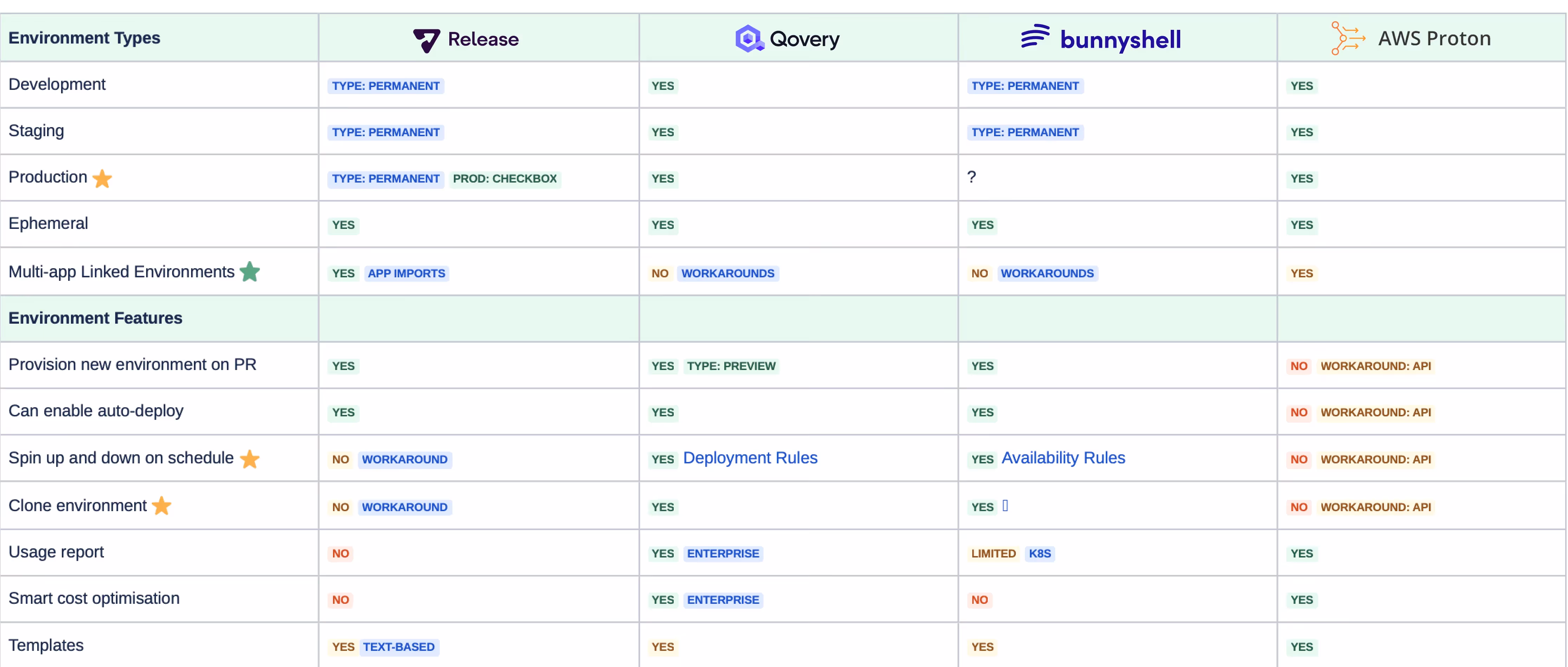
Task: Click the Templates row label
Action: click(46, 645)
